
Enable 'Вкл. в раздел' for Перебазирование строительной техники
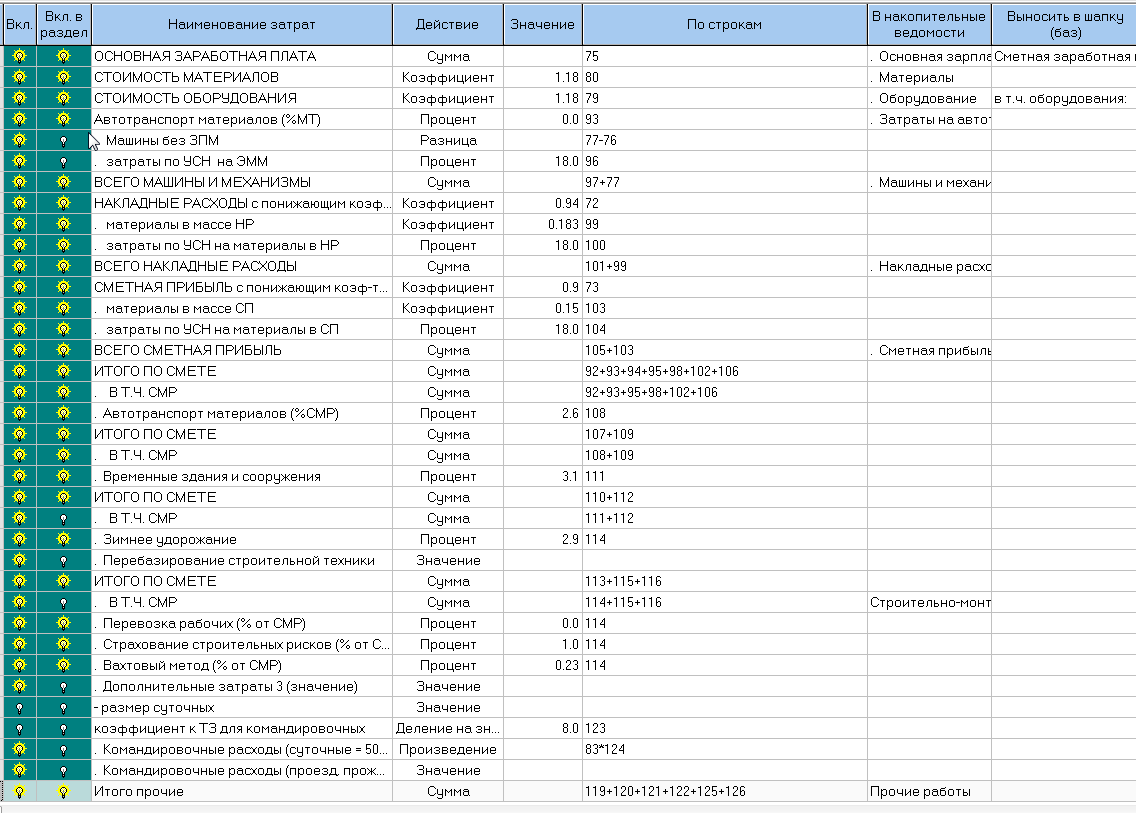[x=64, y=561]
